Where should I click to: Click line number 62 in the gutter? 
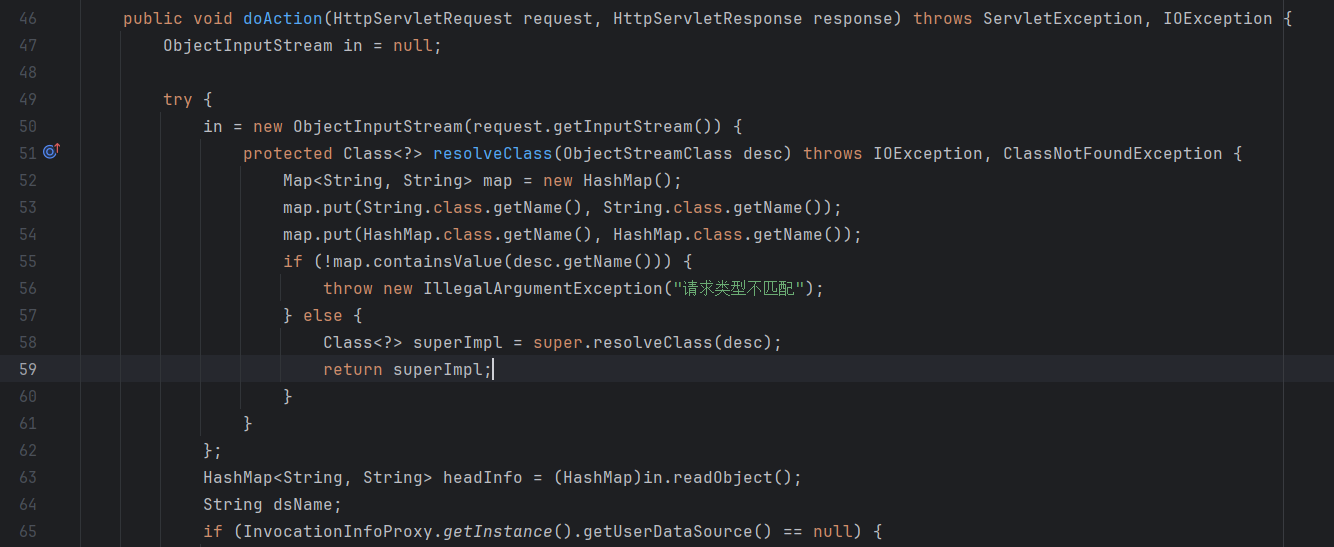click(28, 451)
